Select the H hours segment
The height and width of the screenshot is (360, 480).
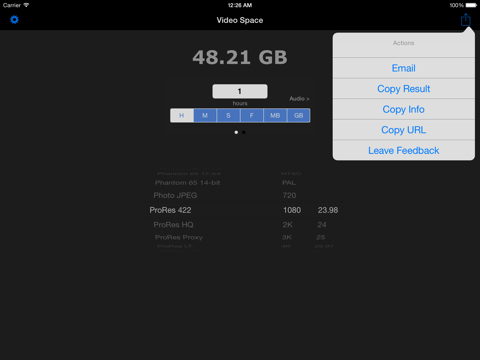click(x=182, y=115)
